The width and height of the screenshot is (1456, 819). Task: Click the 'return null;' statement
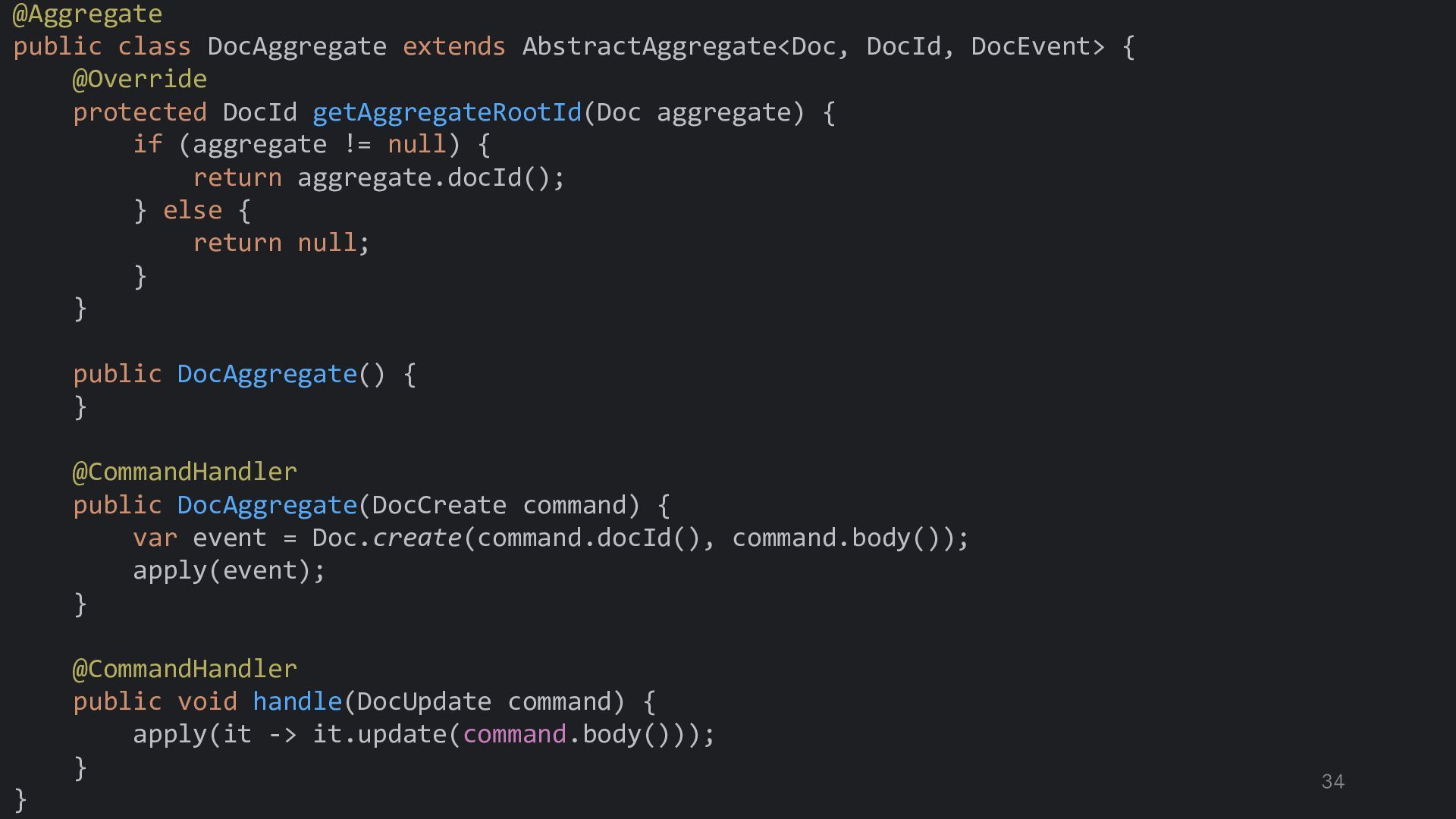(x=281, y=243)
